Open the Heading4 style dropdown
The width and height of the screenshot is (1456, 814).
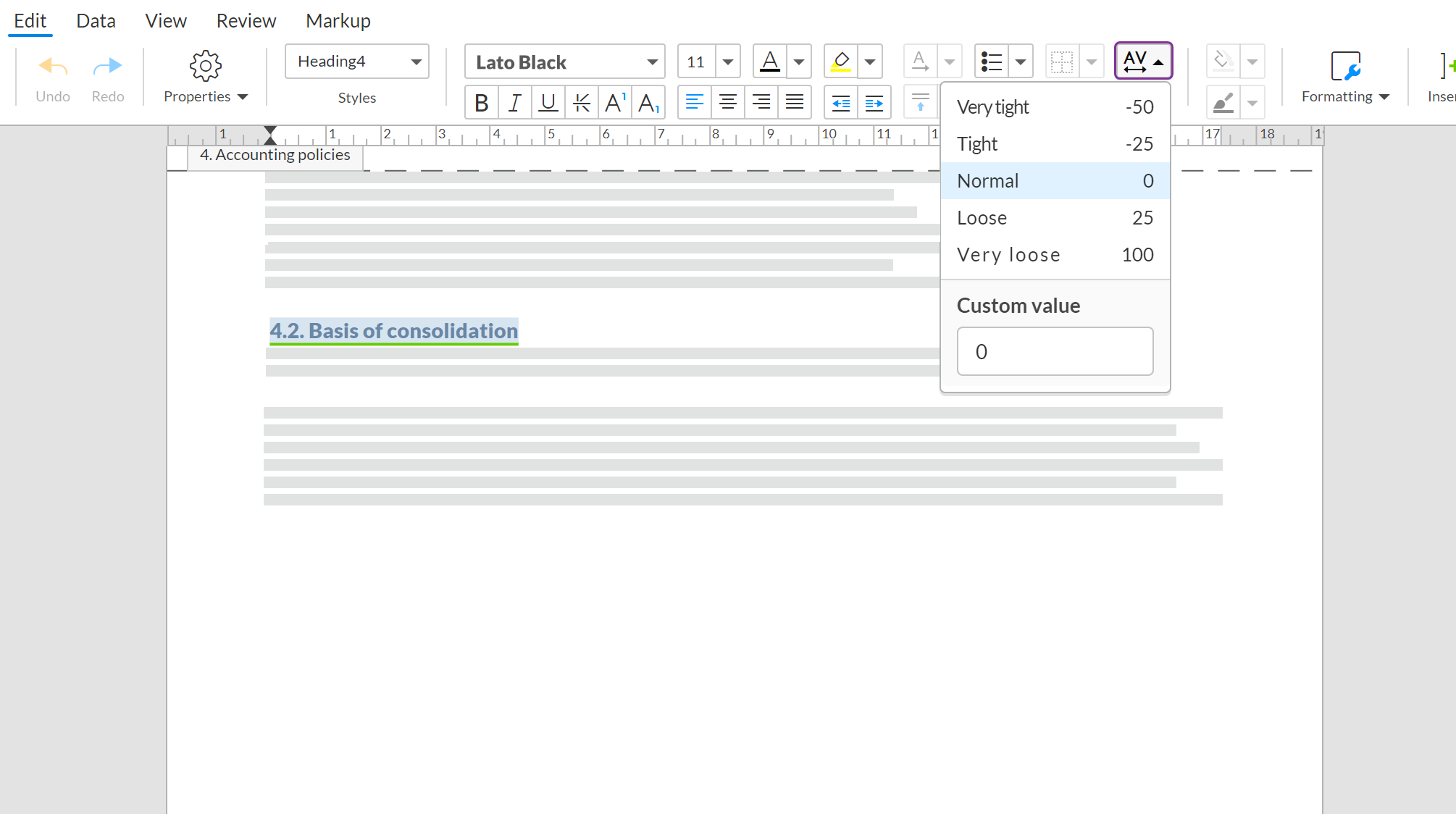coord(416,62)
